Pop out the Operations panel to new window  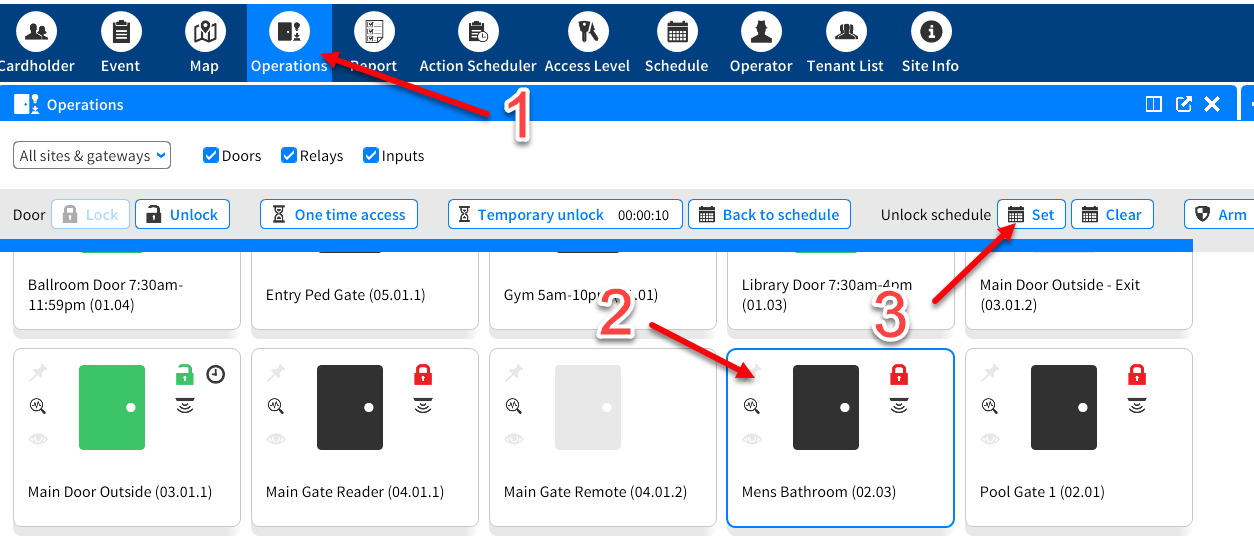point(1184,104)
